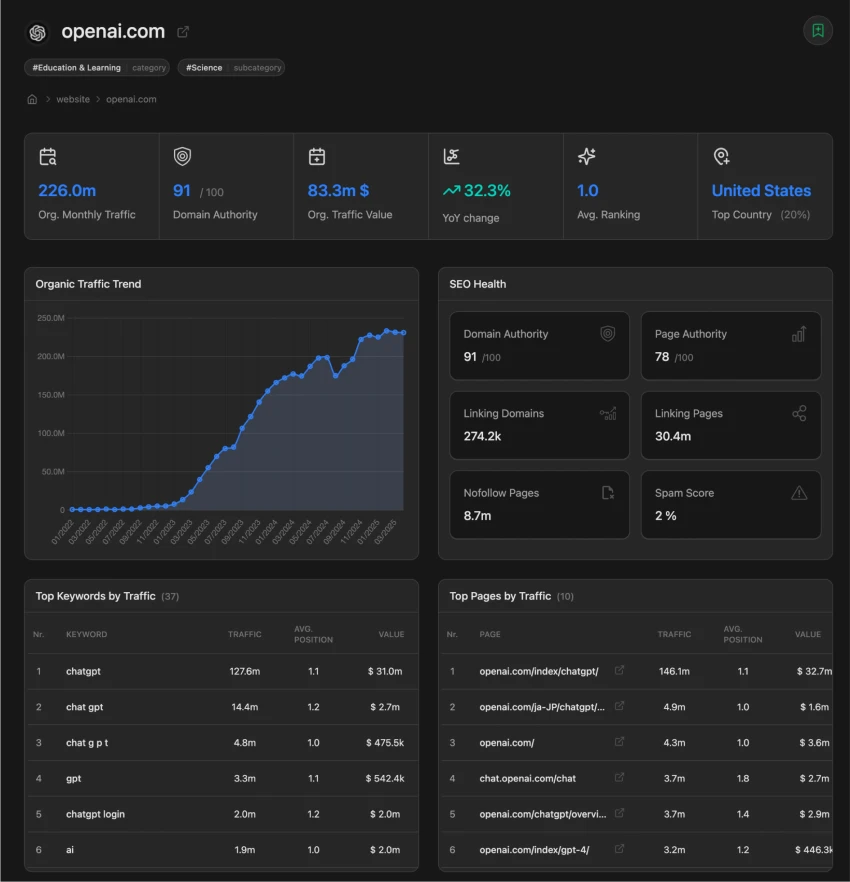Viewport: 850px width, 882px height.
Task: Select the chat gpt keyword row
Action: click(223, 707)
